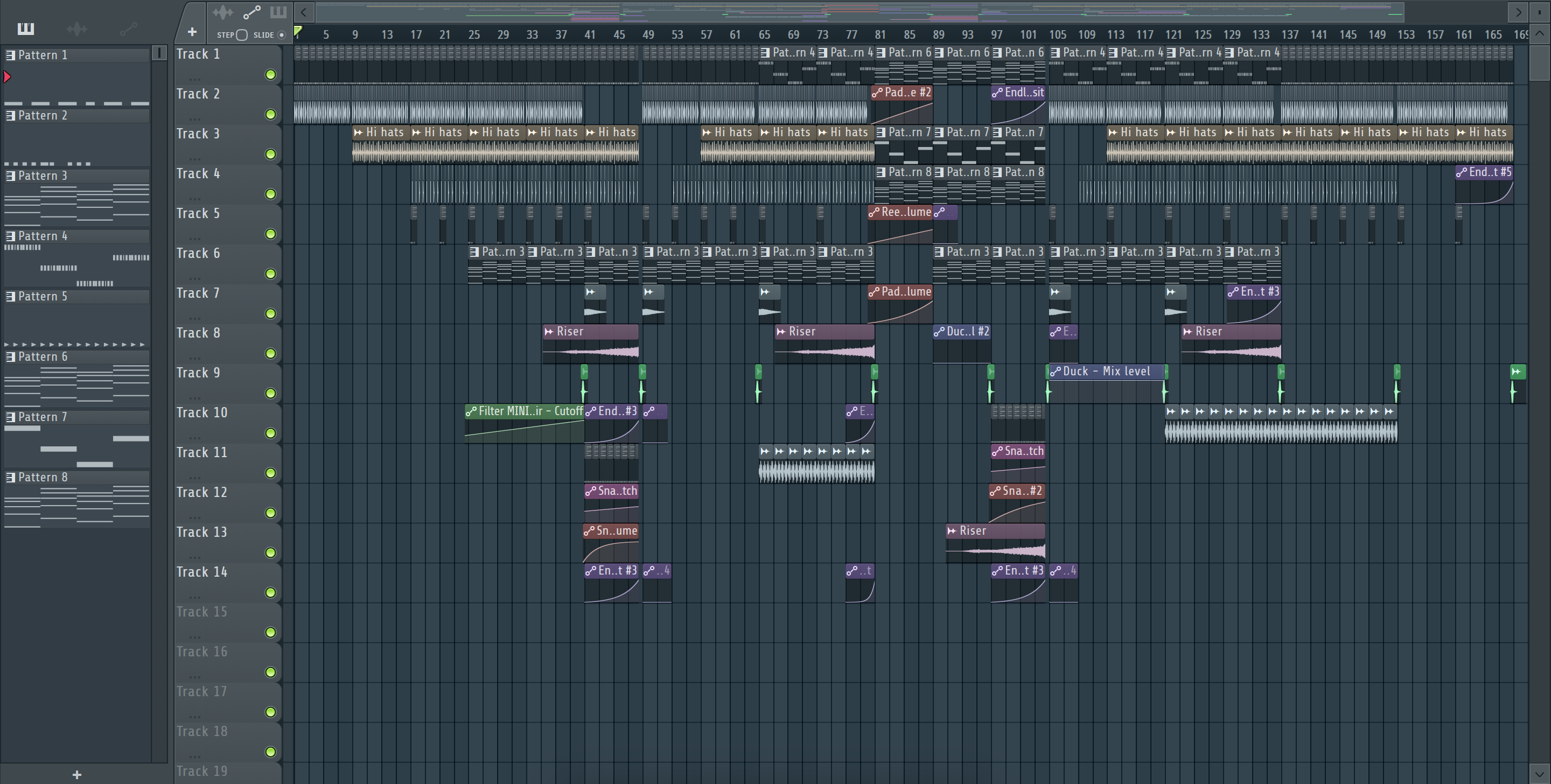Click bar 41 on the timeline ruler

coord(590,35)
